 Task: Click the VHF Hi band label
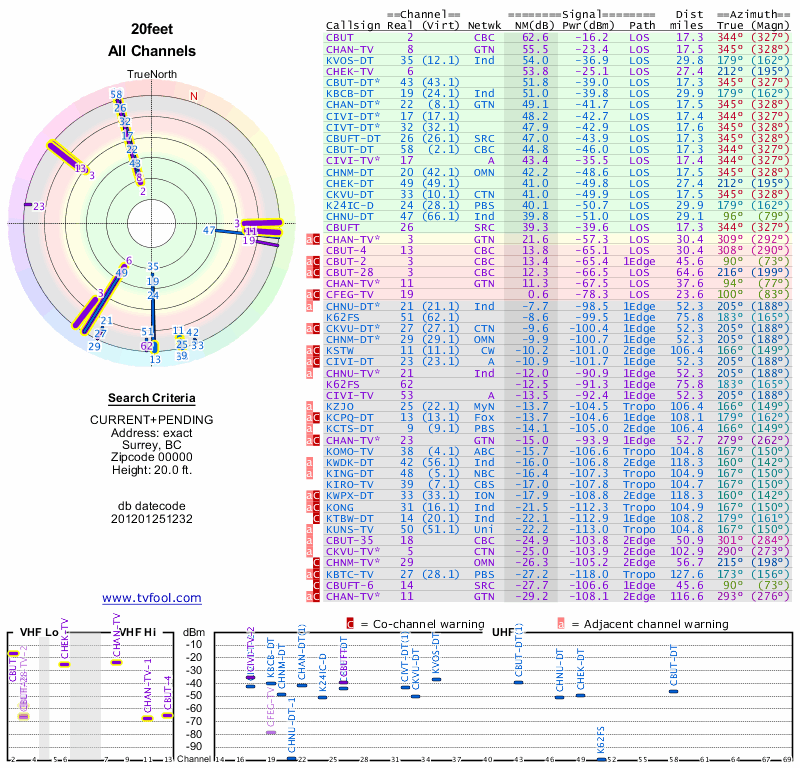(x=137, y=632)
